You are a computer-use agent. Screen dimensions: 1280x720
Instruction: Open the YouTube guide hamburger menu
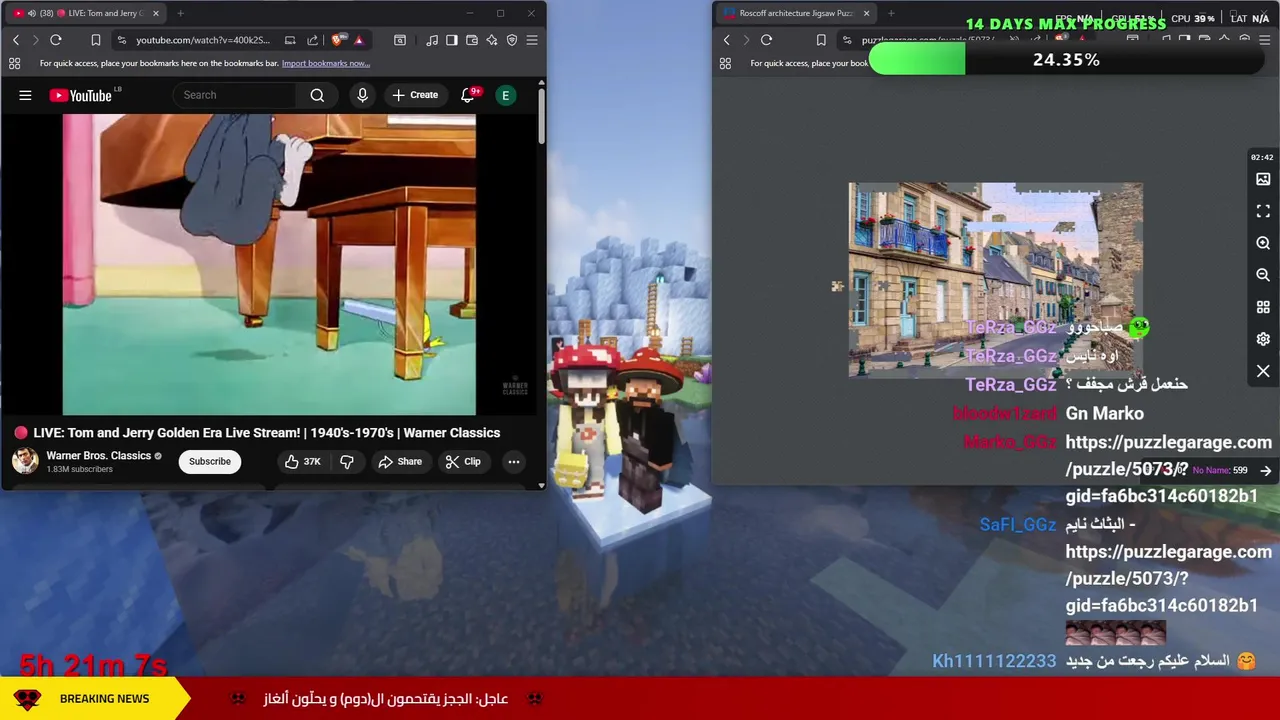click(25, 95)
